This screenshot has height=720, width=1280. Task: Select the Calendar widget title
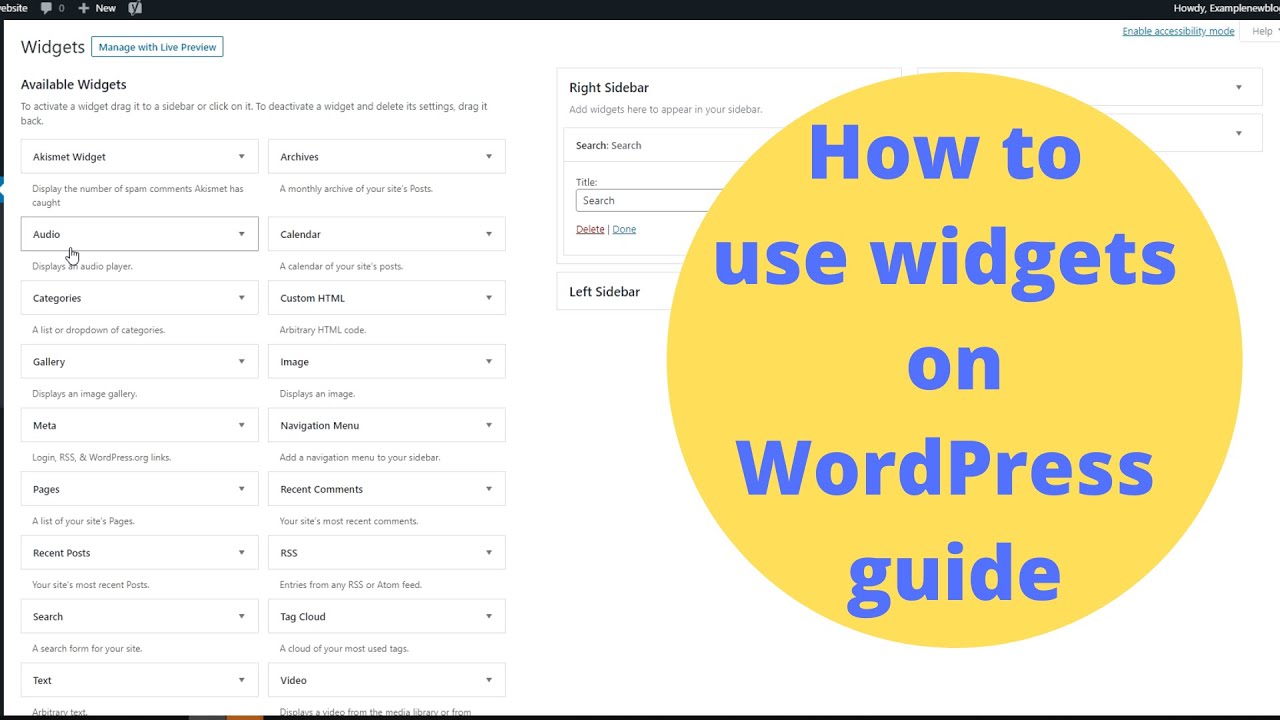click(x=300, y=234)
